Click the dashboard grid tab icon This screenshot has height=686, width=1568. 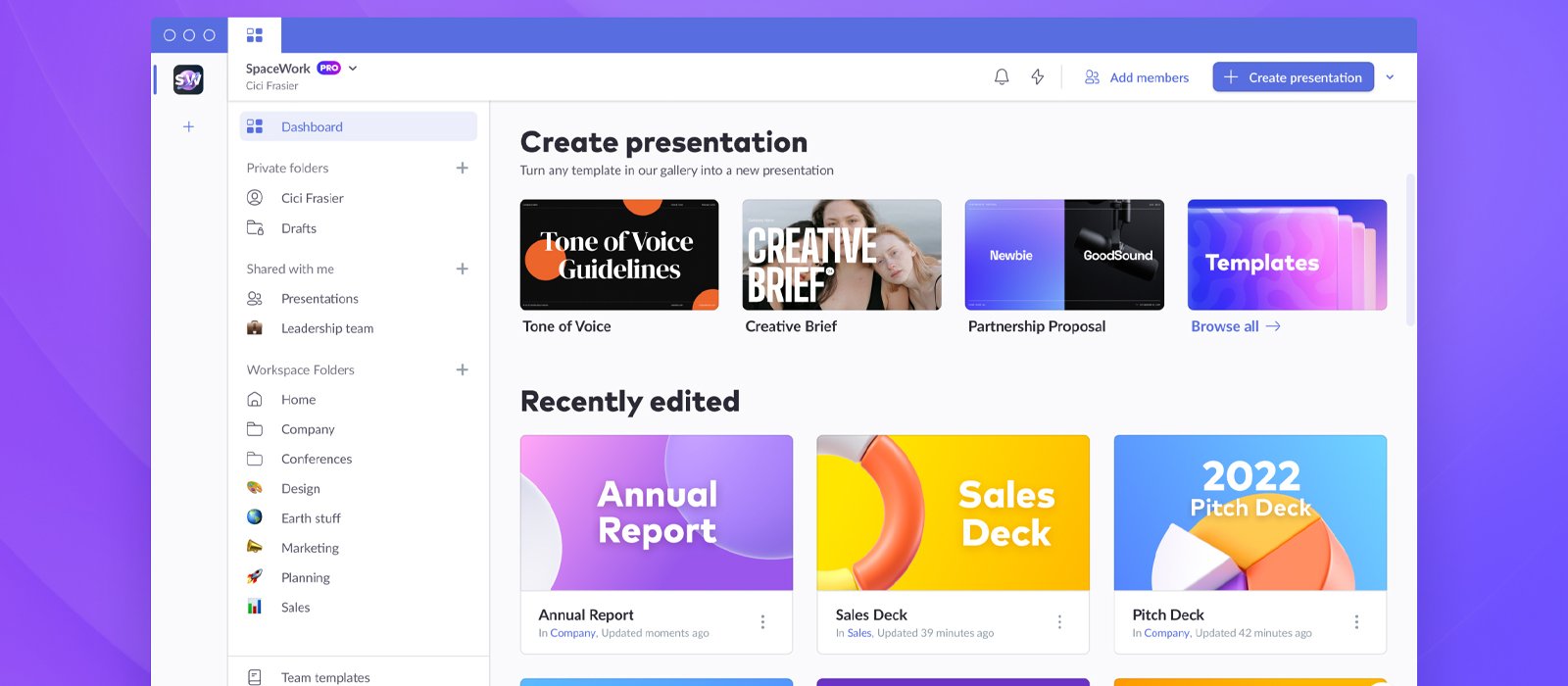(x=255, y=35)
